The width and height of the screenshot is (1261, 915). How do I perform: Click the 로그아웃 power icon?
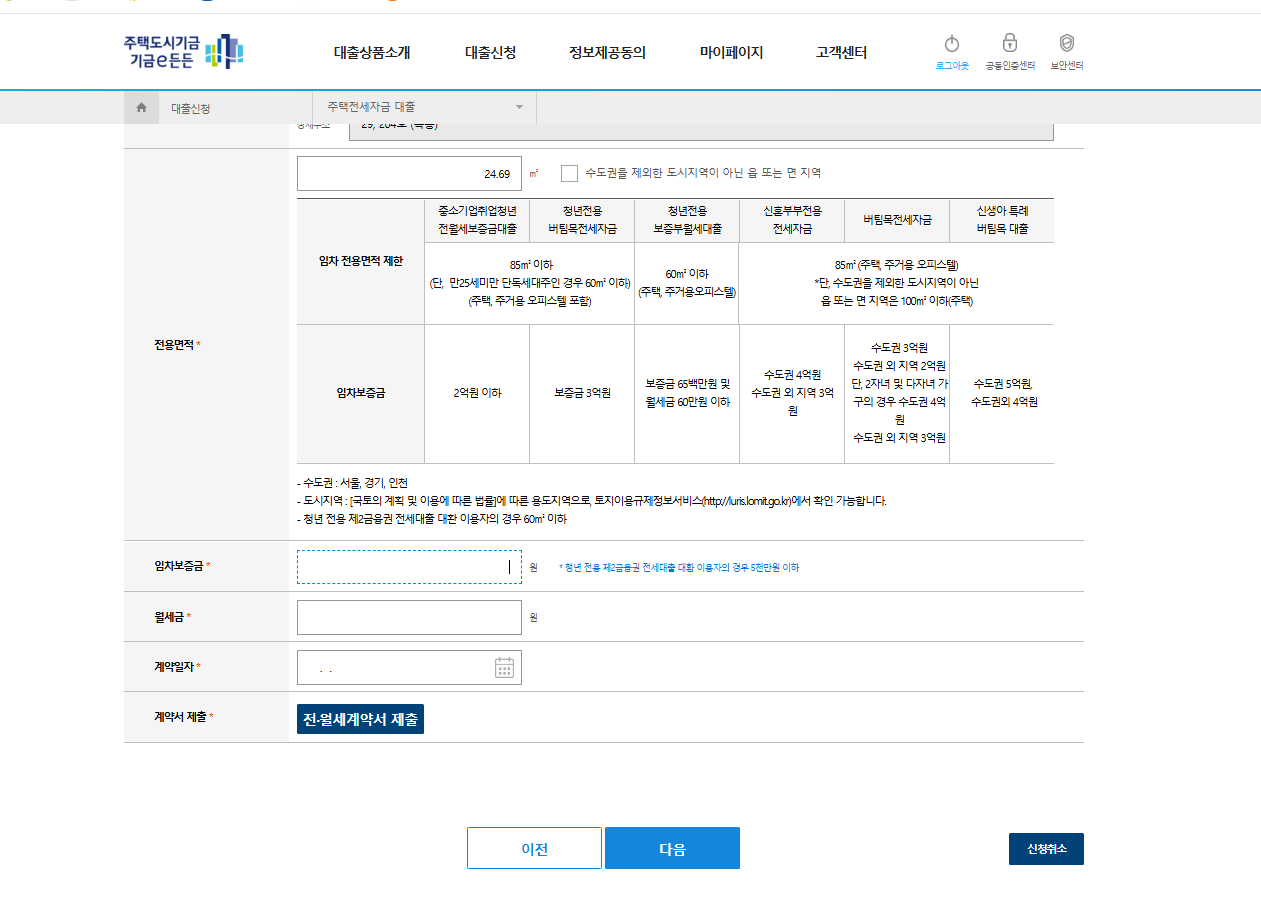952,44
